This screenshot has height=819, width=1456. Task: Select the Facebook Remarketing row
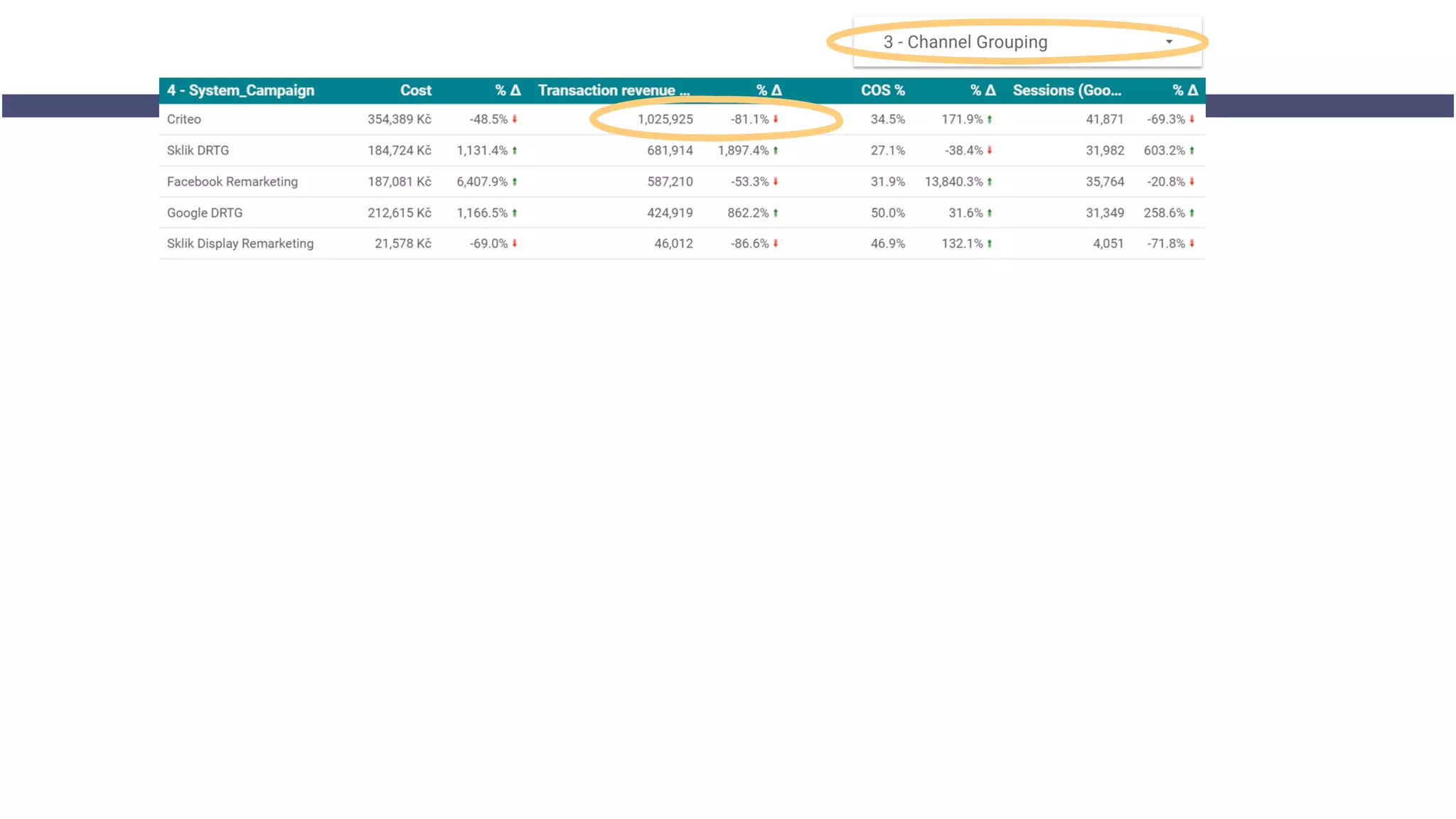232,182
